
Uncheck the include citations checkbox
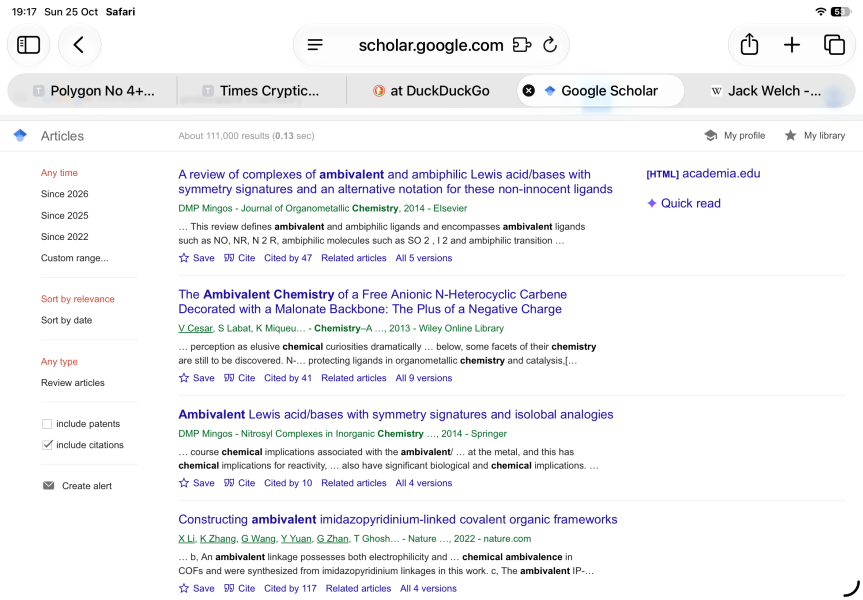point(47,445)
